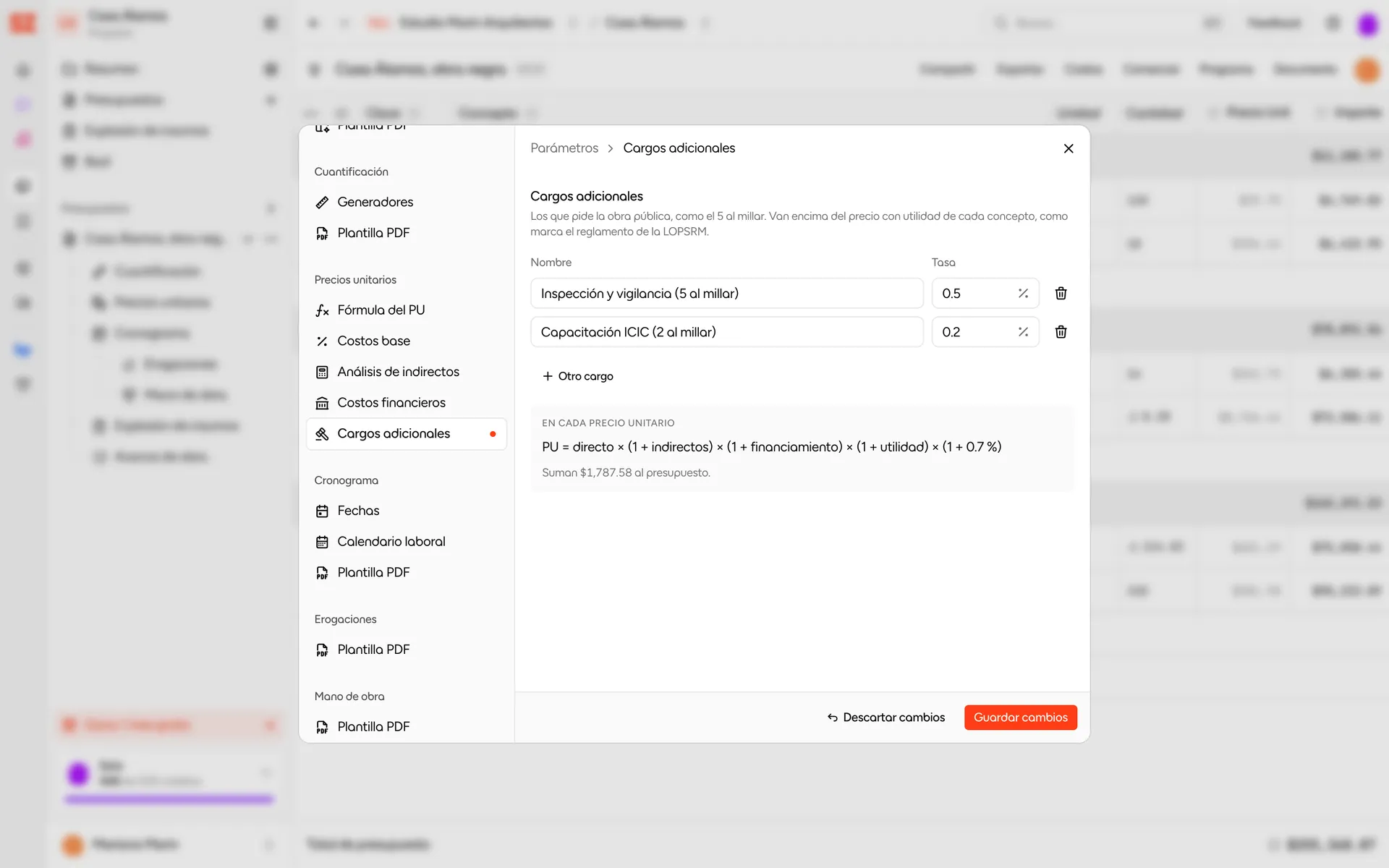Click the Cargos adicionales breadcrumb text
This screenshot has height=868, width=1389.
tap(679, 148)
